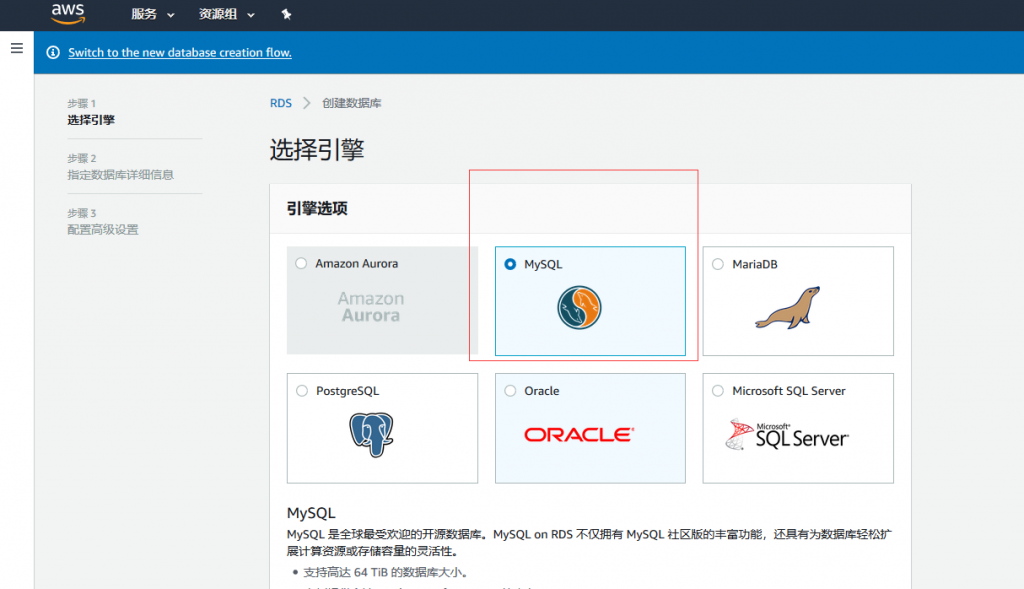
Task: Click the Amazon Aurora card label text
Action: 357,263
